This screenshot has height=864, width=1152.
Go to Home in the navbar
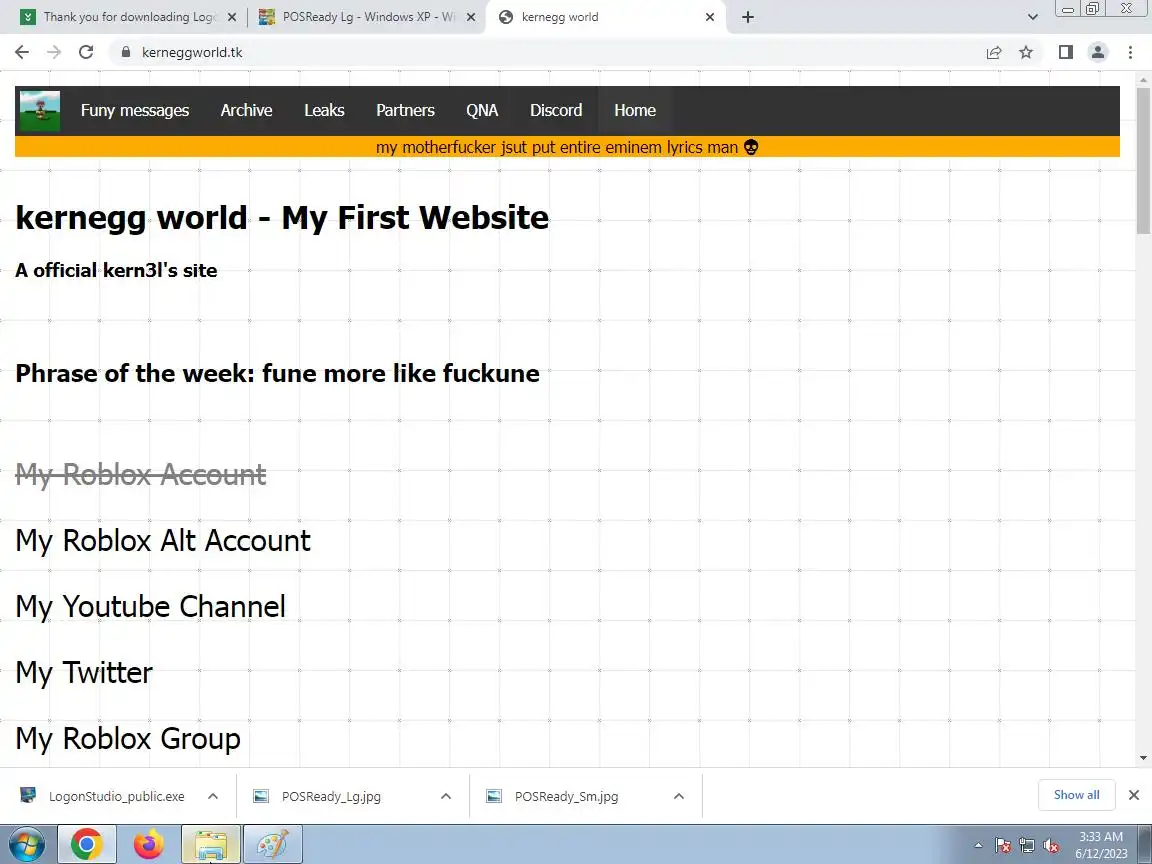(x=635, y=110)
